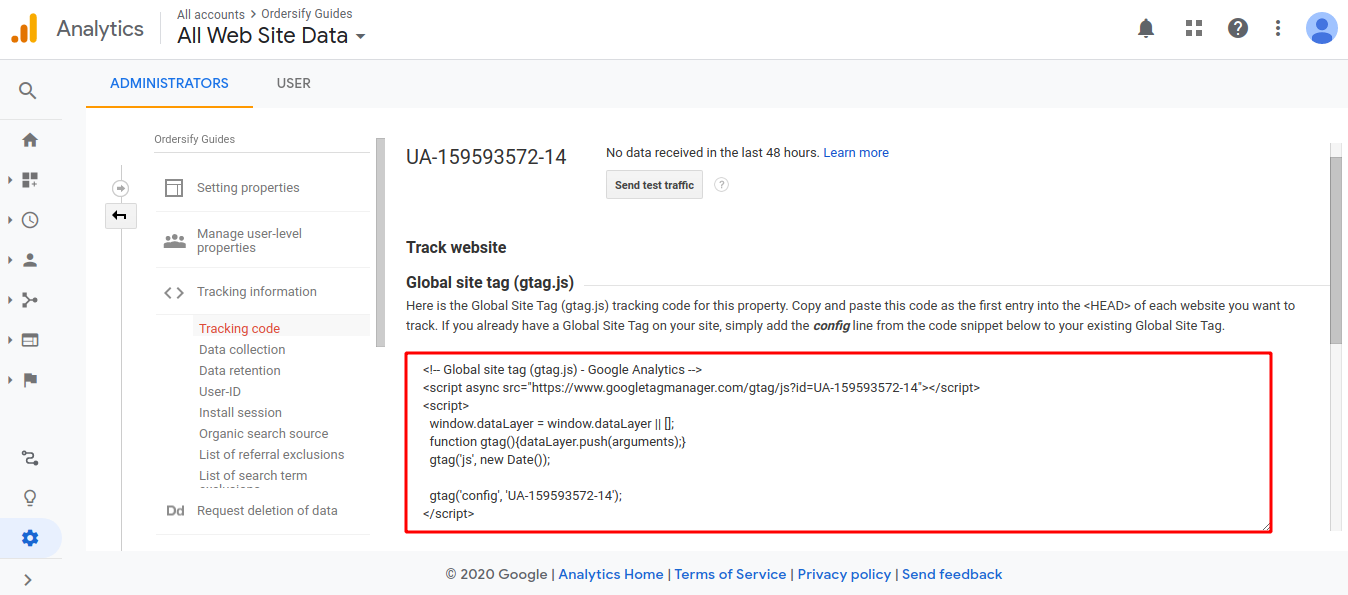
Task: Follow the Learn more link
Action: (856, 153)
